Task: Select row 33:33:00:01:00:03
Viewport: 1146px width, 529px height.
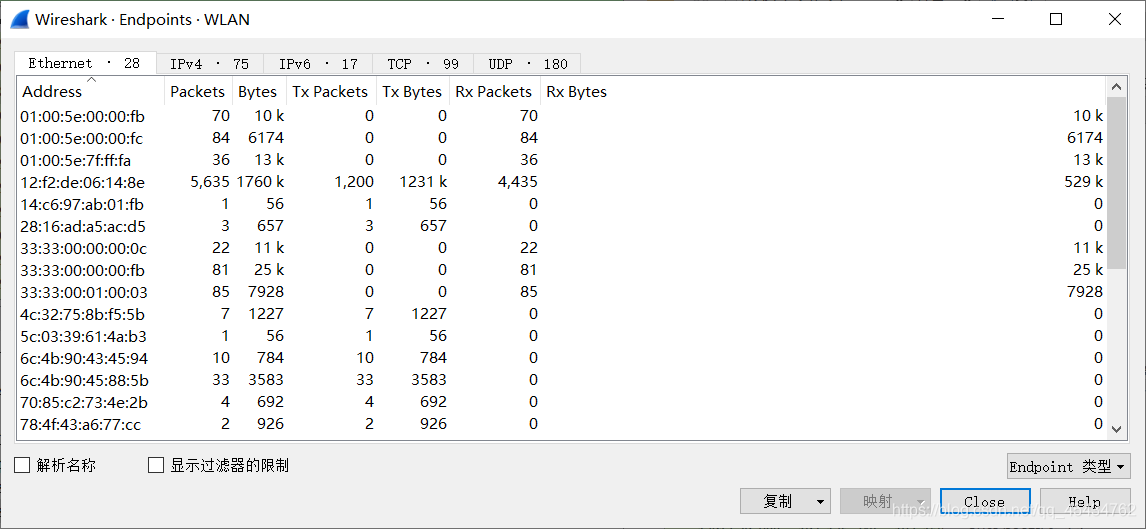Action: (561, 292)
